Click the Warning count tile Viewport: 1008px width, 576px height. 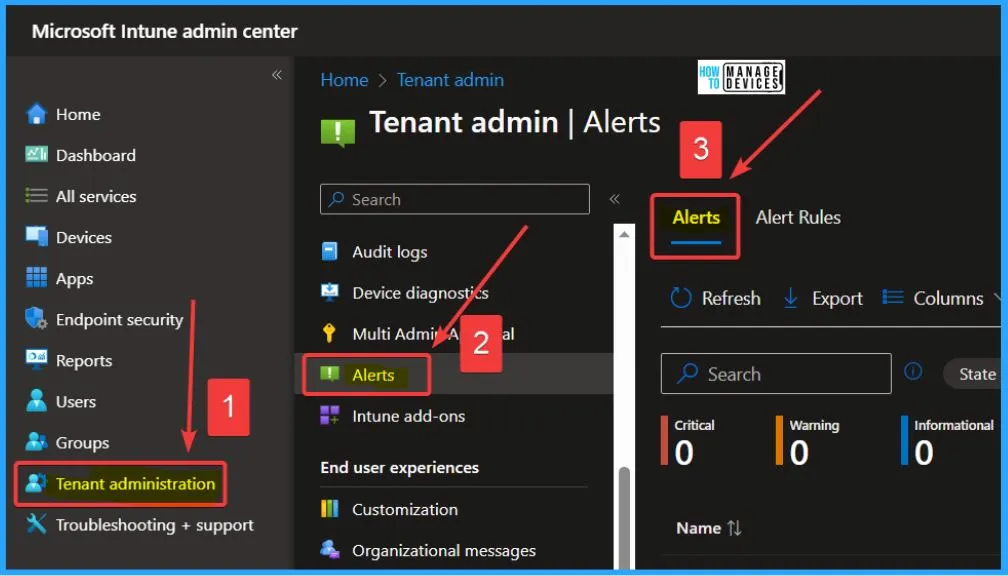[807, 440]
